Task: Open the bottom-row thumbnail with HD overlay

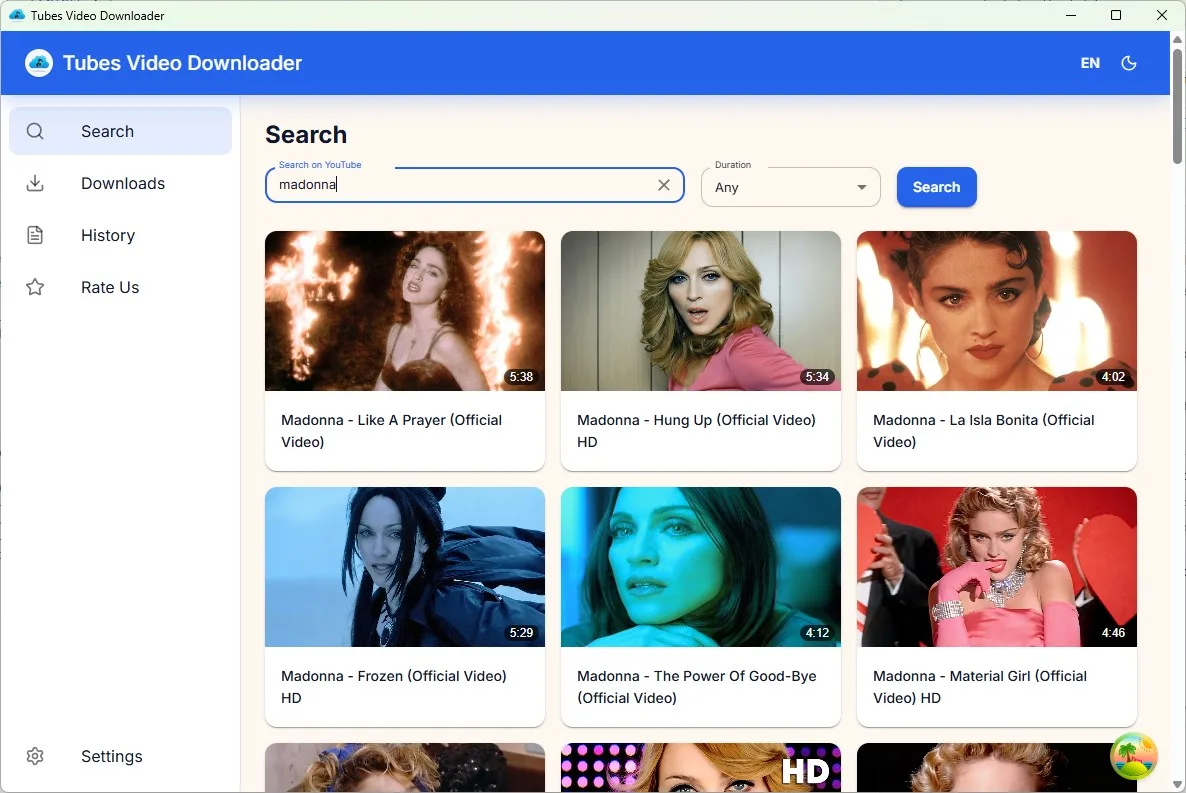Action: click(x=700, y=767)
